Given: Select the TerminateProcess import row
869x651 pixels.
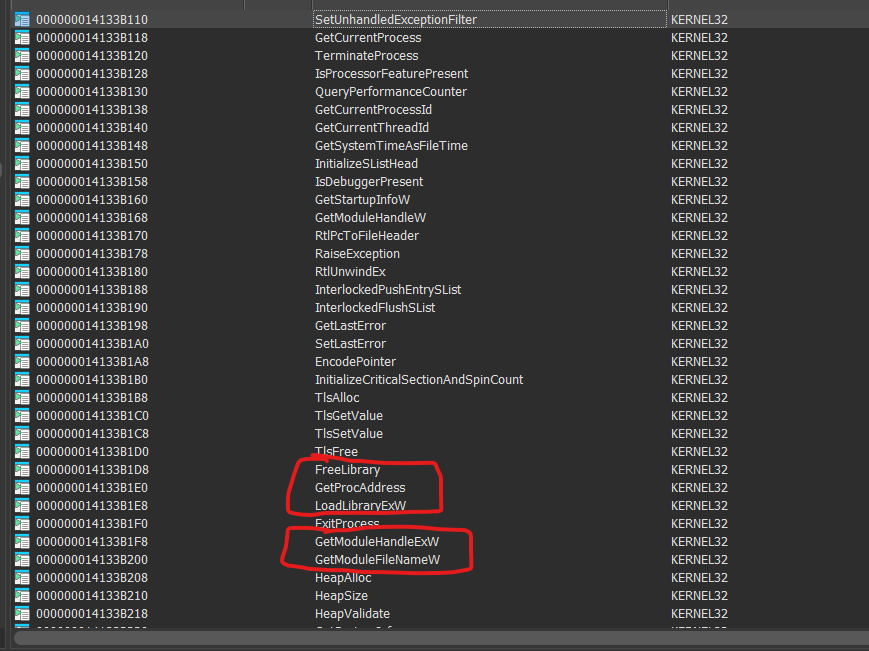Looking at the screenshot, I should (366, 55).
